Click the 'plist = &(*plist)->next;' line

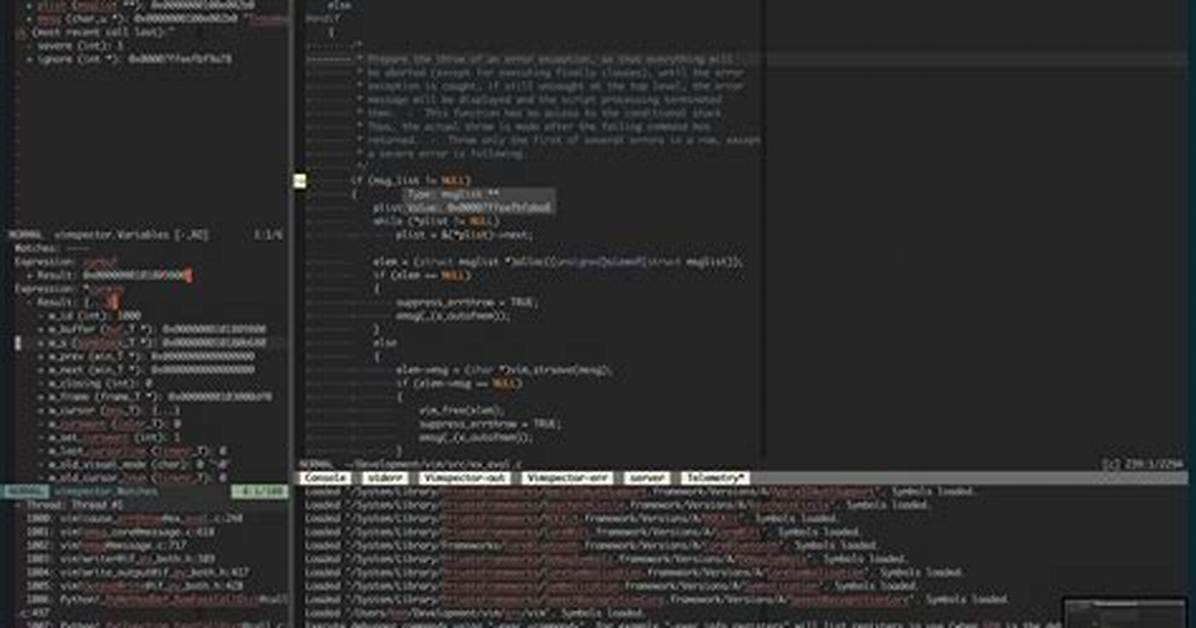pyautogui.click(x=463, y=235)
